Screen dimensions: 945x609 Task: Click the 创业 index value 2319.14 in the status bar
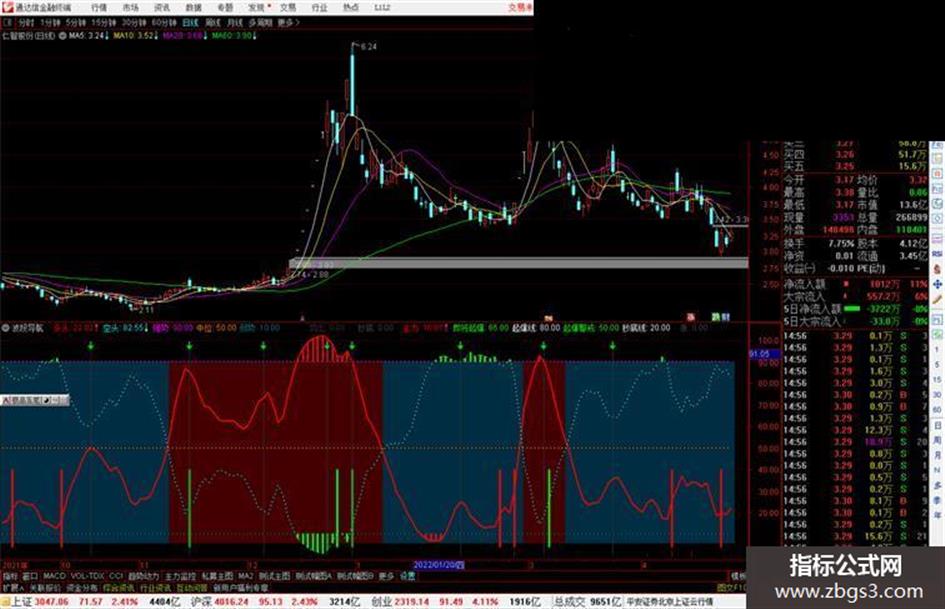point(412,602)
